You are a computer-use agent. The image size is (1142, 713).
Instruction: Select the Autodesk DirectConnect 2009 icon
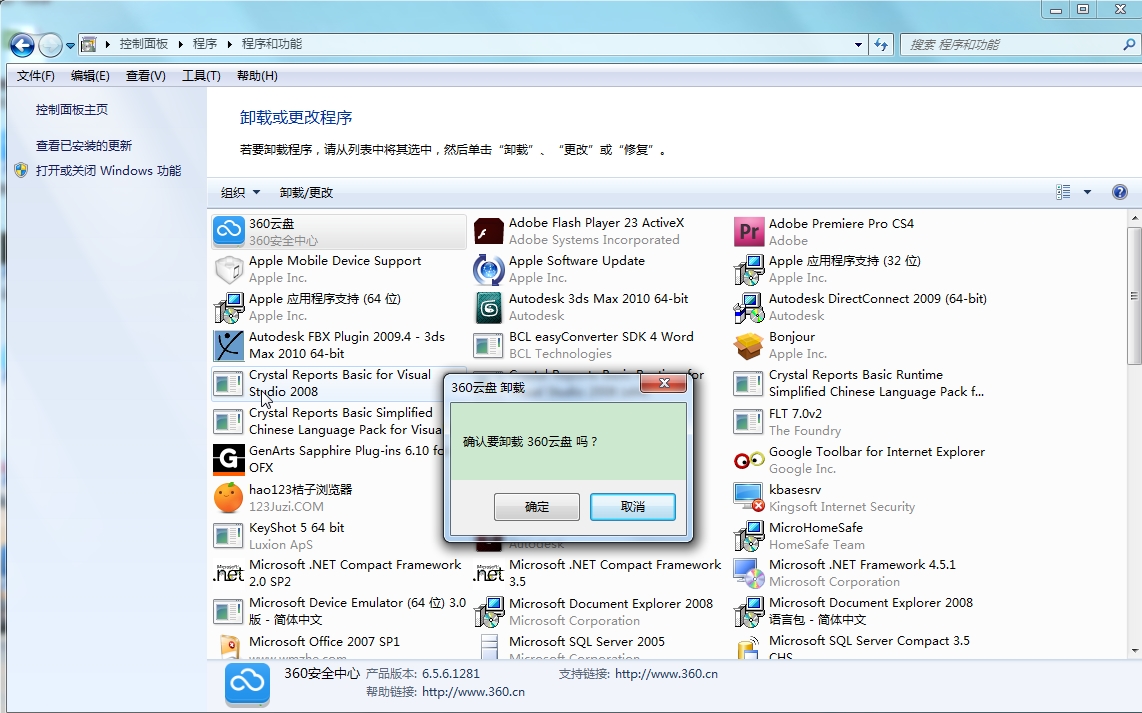pyautogui.click(x=749, y=307)
